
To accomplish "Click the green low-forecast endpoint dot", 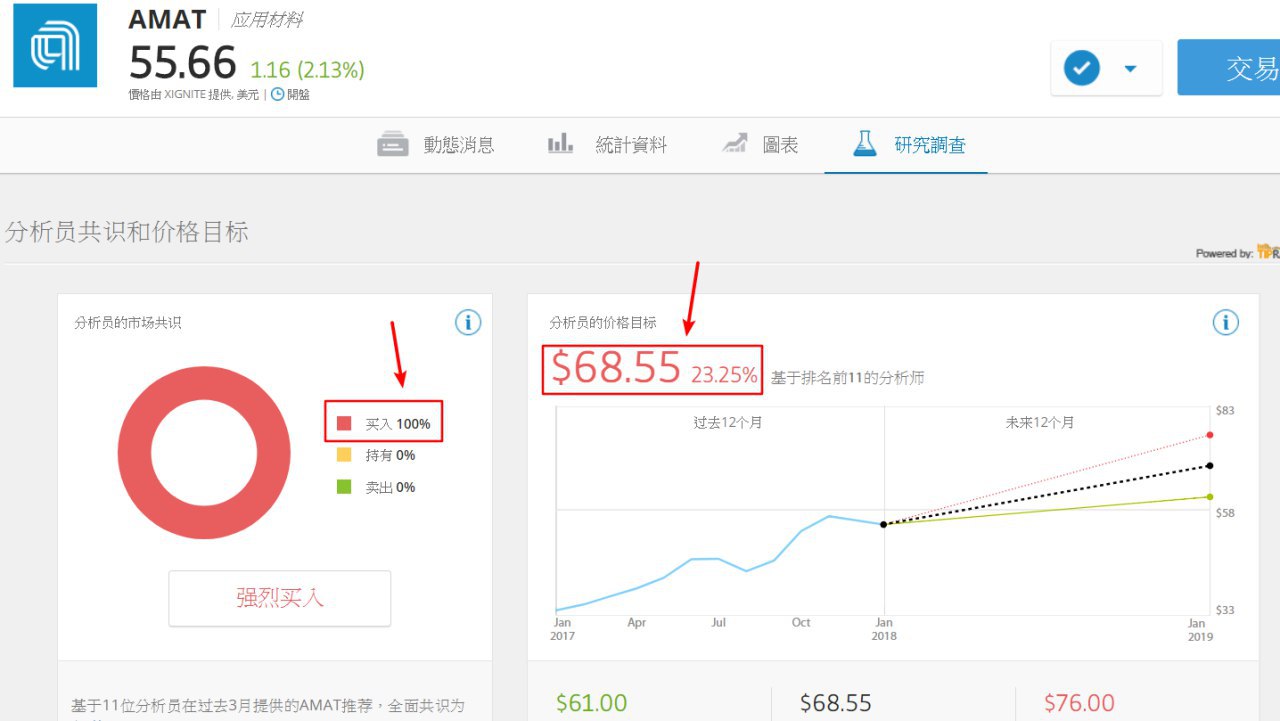I will [1210, 497].
